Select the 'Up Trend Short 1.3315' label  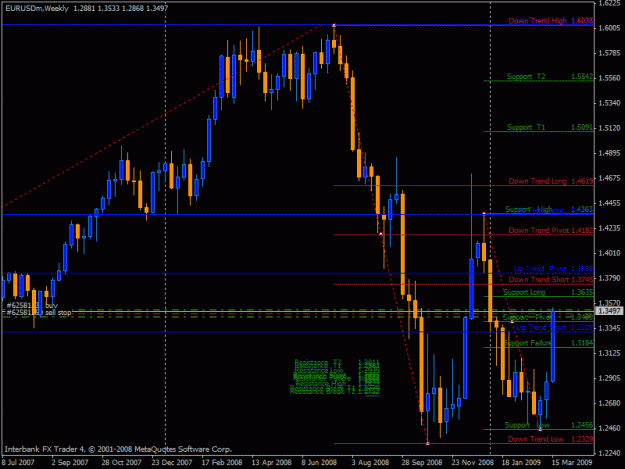pos(554,327)
